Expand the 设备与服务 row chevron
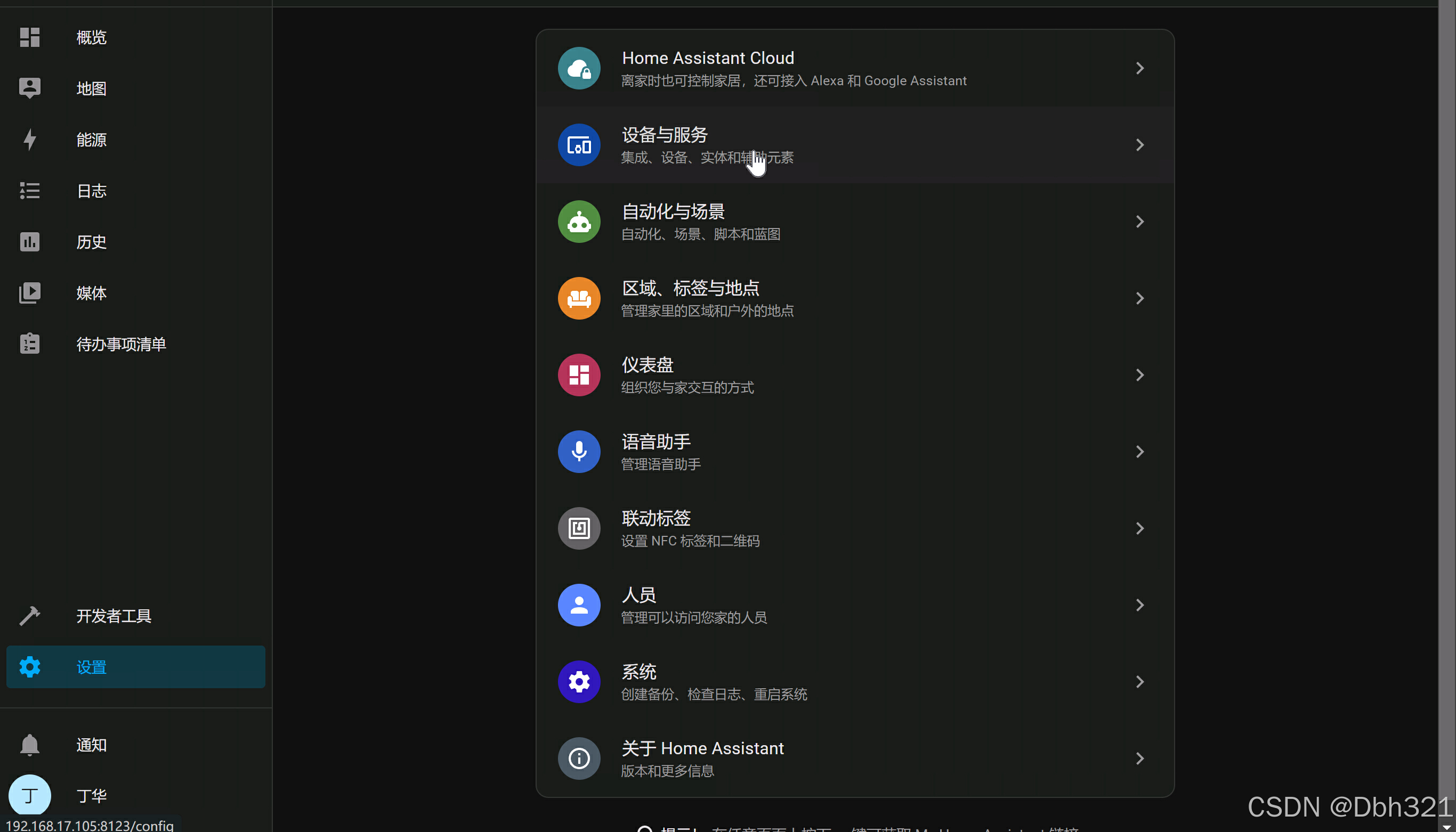This screenshot has width=1456, height=832. 1140,145
